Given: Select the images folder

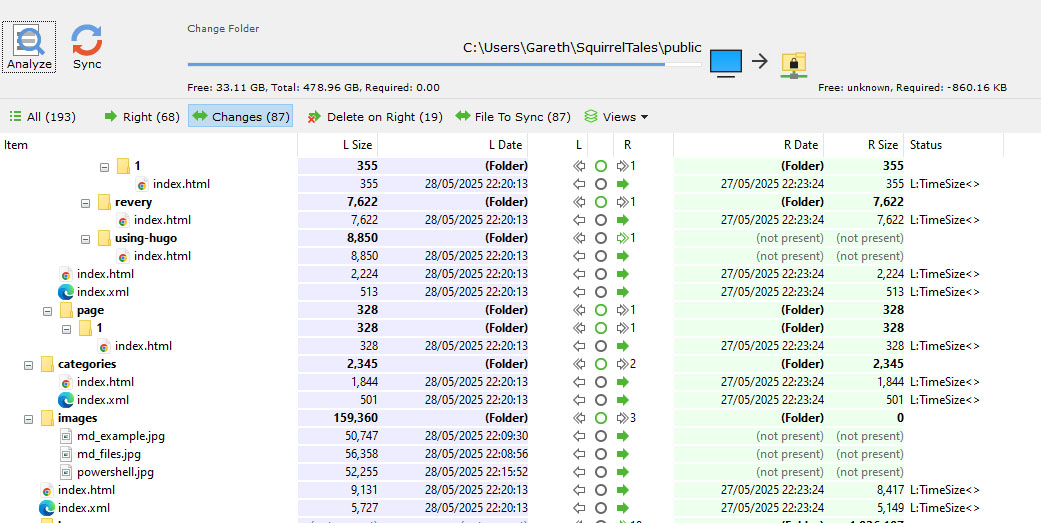Looking at the screenshot, I should [78, 418].
